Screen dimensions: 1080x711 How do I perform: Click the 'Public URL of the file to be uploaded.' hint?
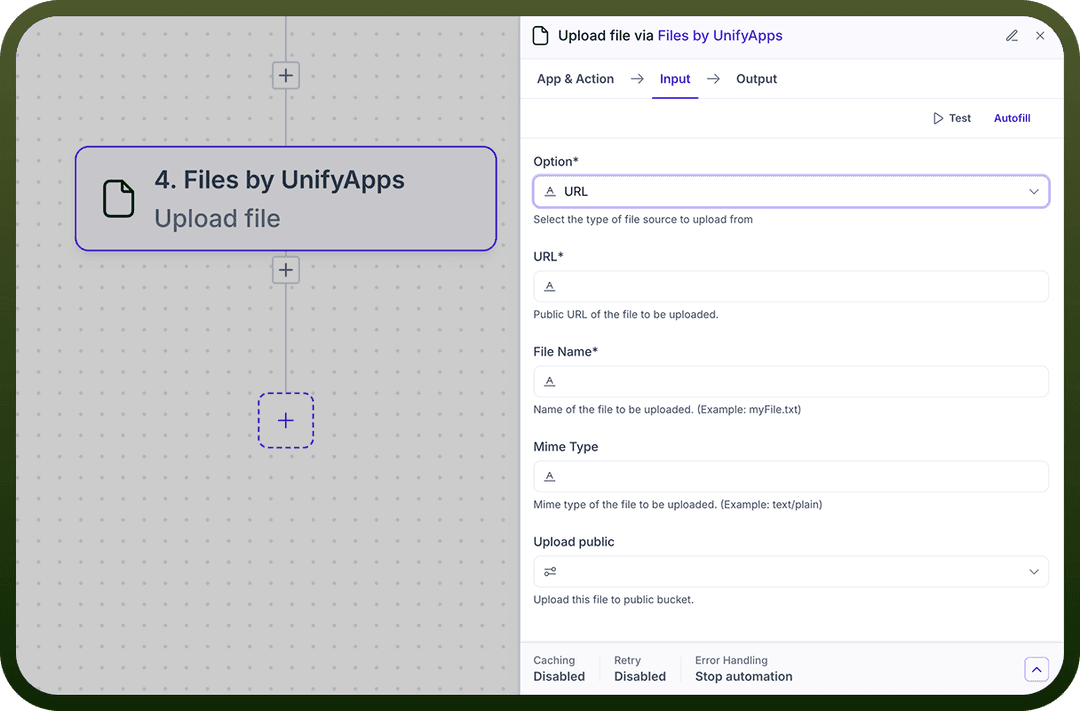[626, 315]
